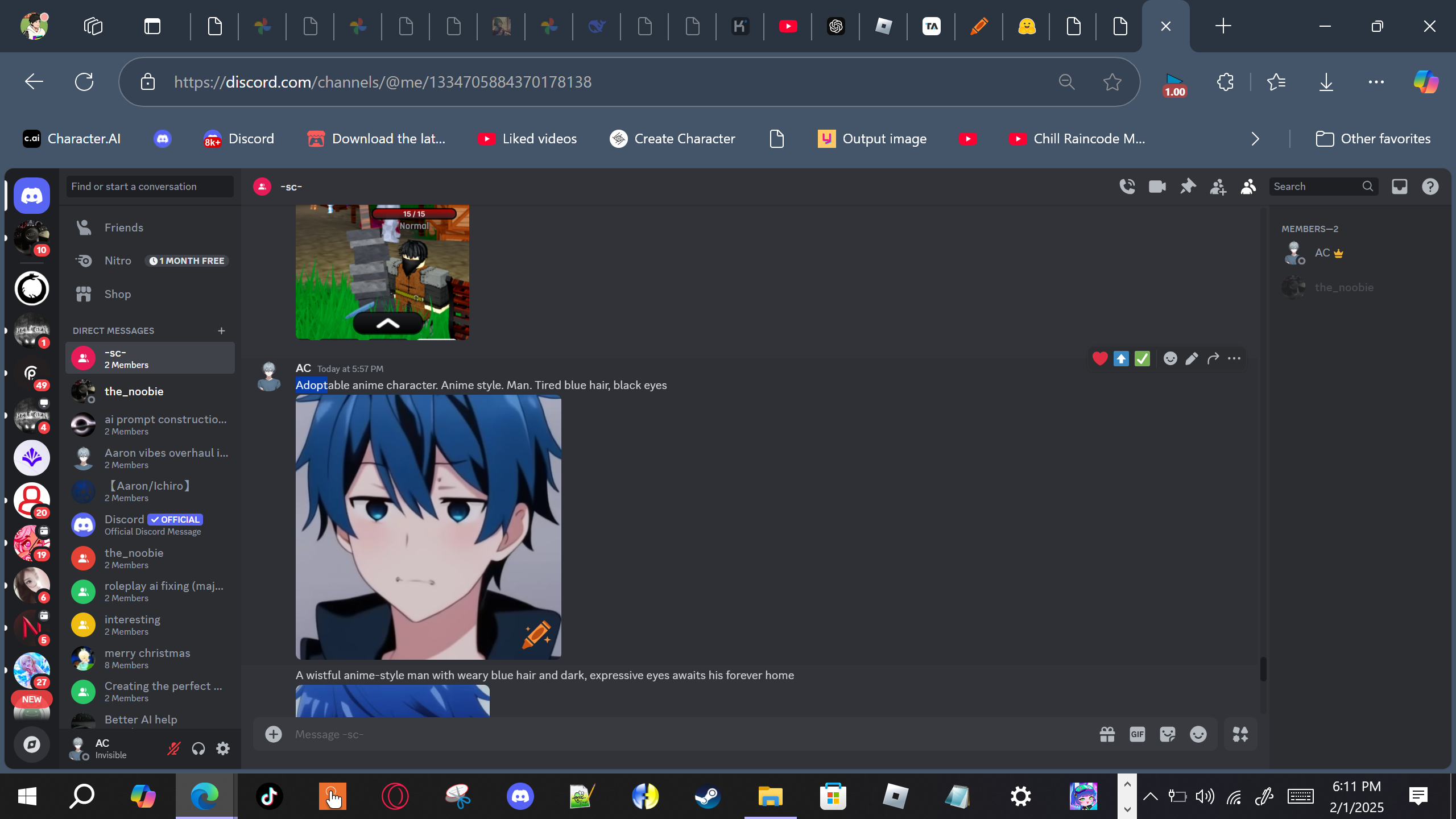Open the sticker picker
The height and width of the screenshot is (819, 1456).
pos(1168,734)
